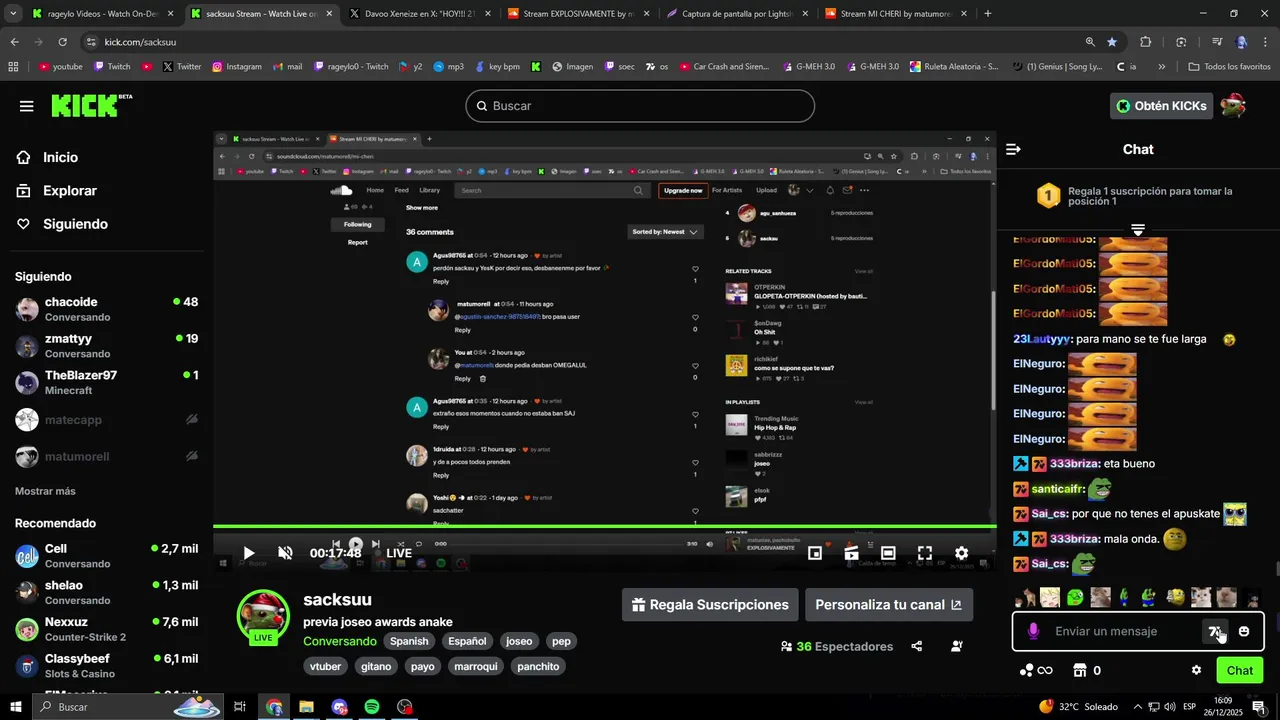Show hidden system tray icons
Viewport: 1280px width, 720px height.
point(1137,707)
